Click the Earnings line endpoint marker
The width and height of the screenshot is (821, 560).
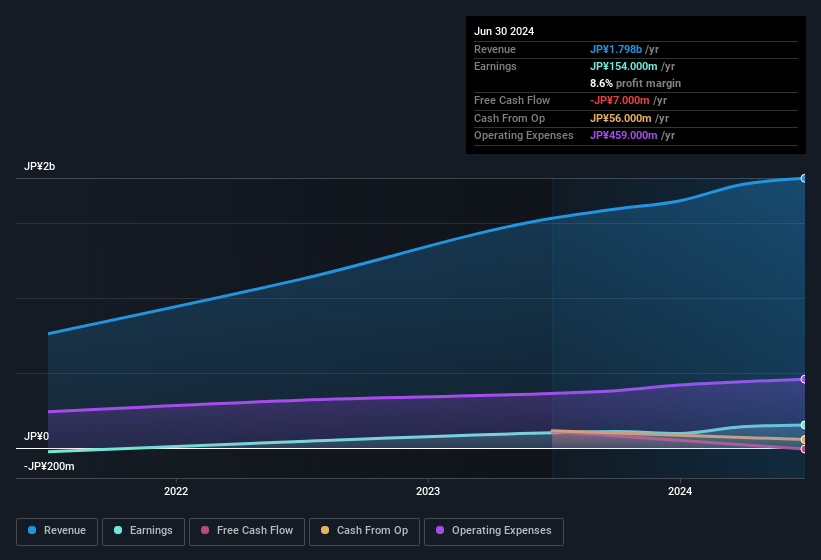803,425
